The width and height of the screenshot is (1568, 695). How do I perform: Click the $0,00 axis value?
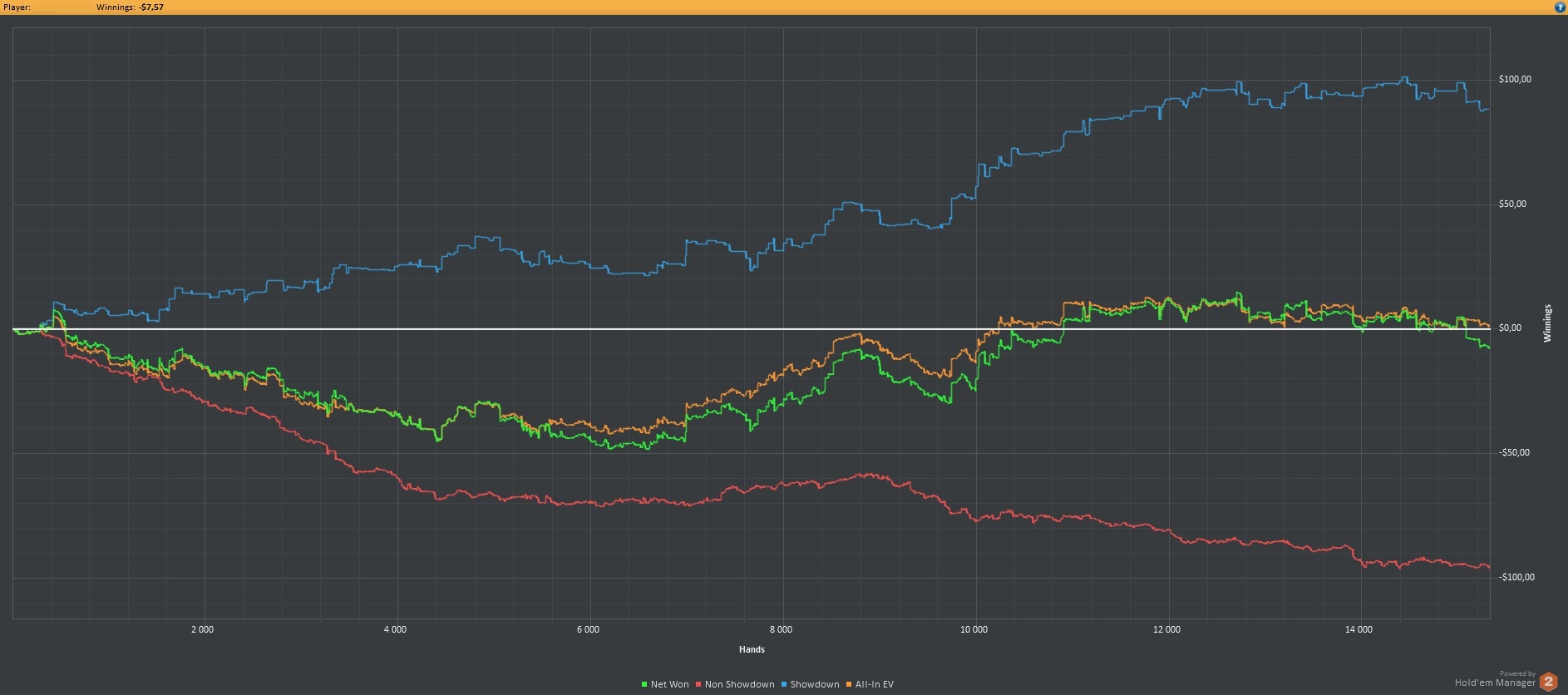(1510, 328)
